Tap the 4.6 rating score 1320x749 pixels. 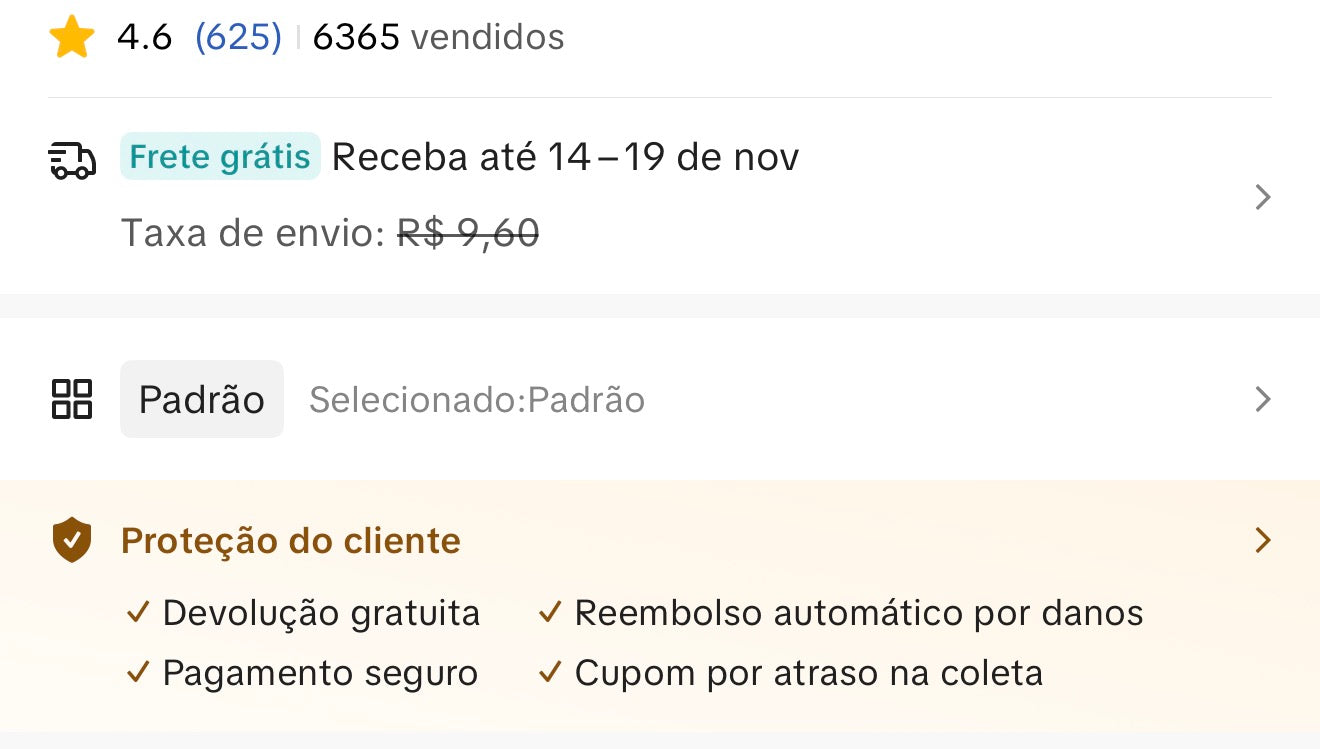click(x=145, y=38)
